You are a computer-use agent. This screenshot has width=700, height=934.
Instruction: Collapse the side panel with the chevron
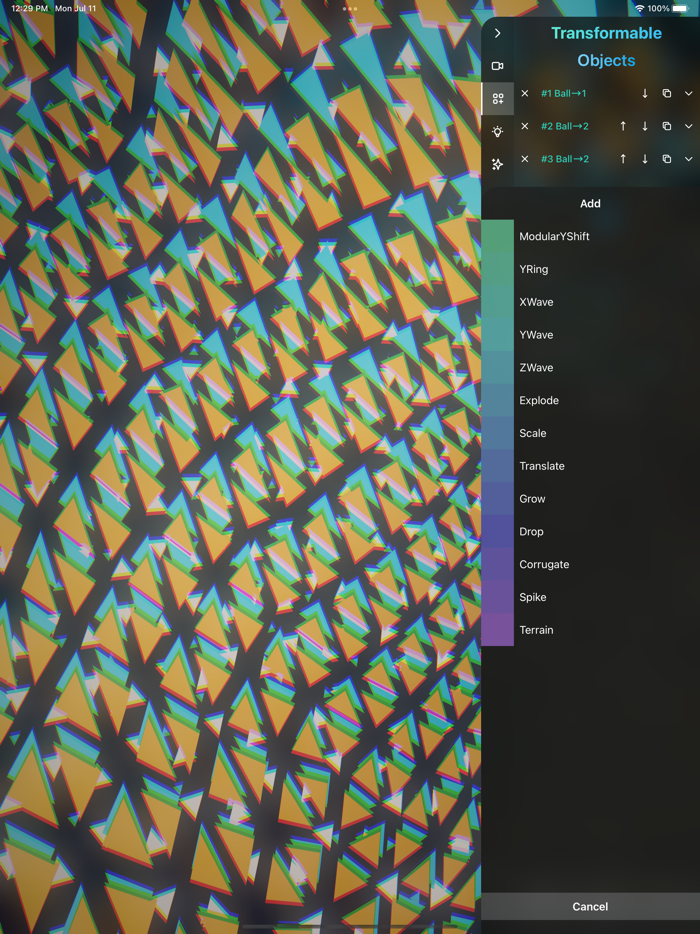497,33
